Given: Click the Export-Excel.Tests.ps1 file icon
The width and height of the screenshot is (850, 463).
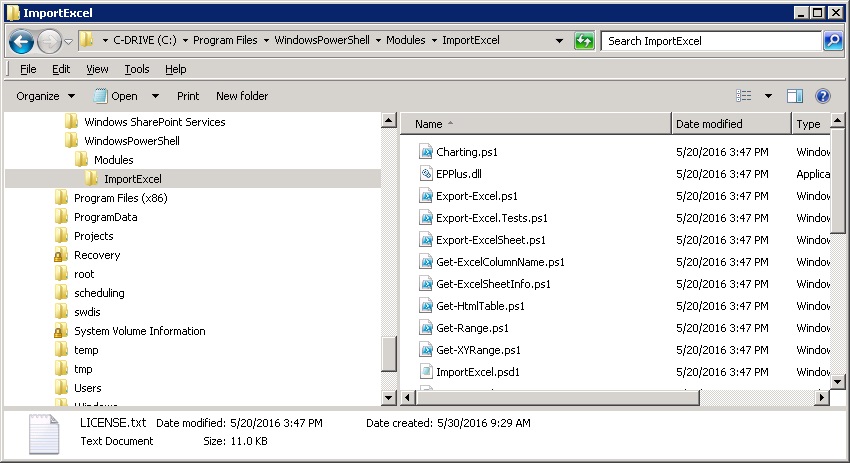Looking at the screenshot, I should coord(426,218).
